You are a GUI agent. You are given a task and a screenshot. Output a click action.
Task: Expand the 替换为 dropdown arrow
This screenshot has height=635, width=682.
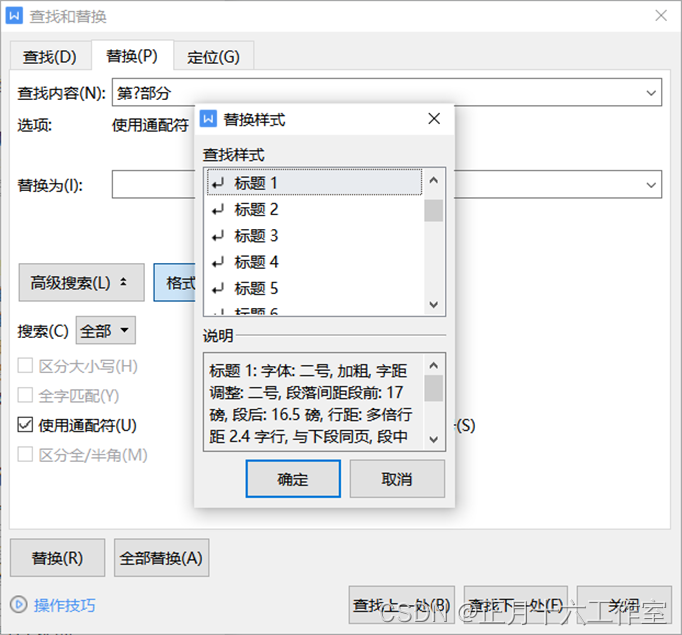click(651, 184)
